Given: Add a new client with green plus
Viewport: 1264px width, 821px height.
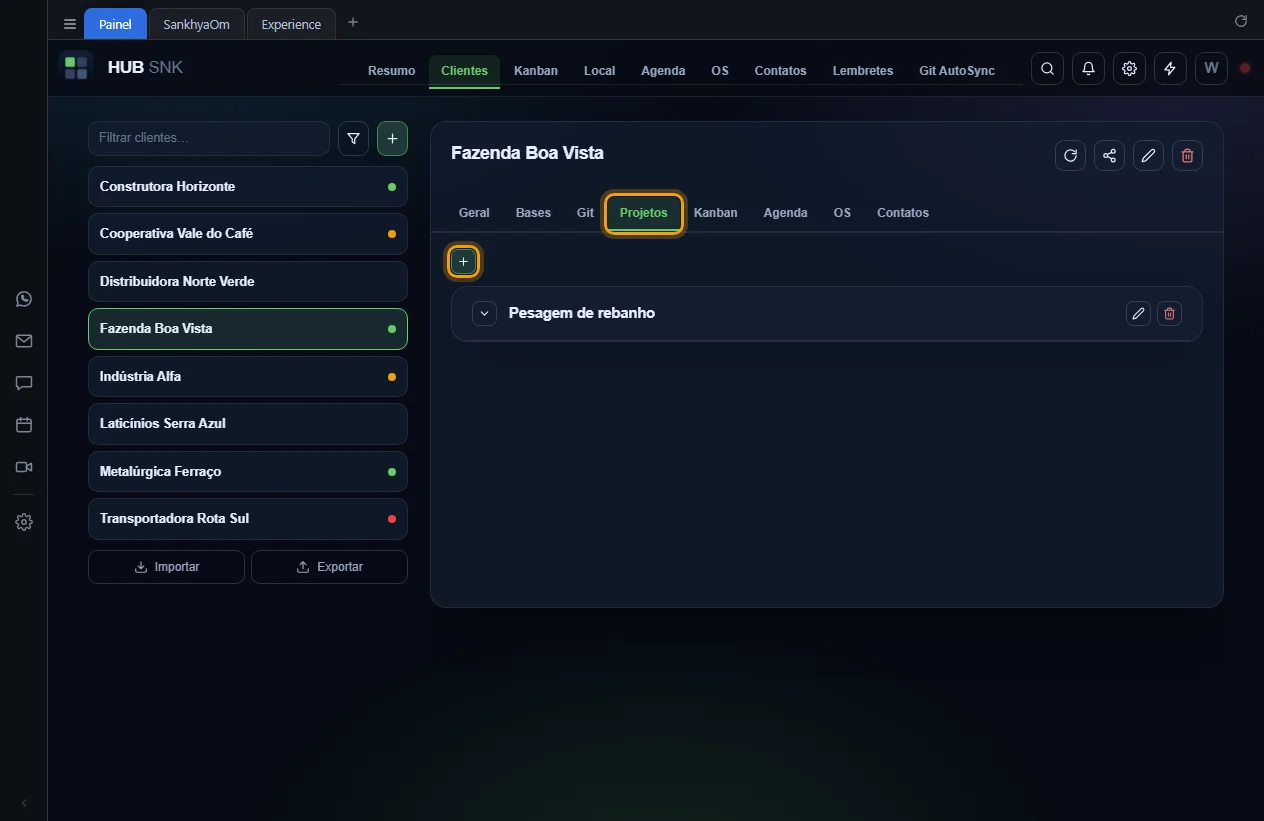Looking at the screenshot, I should click(x=392, y=139).
